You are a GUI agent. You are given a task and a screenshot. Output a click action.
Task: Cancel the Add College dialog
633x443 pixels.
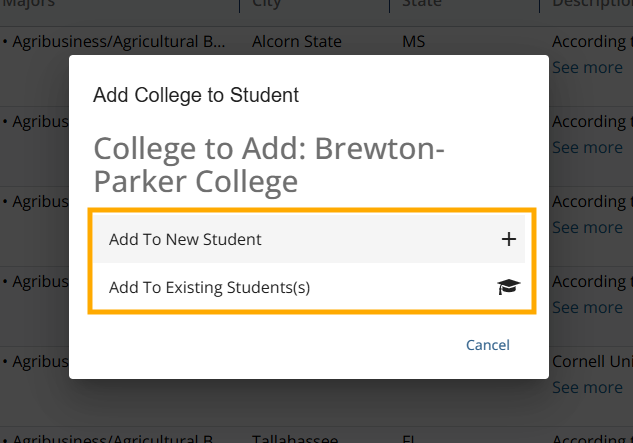click(488, 345)
